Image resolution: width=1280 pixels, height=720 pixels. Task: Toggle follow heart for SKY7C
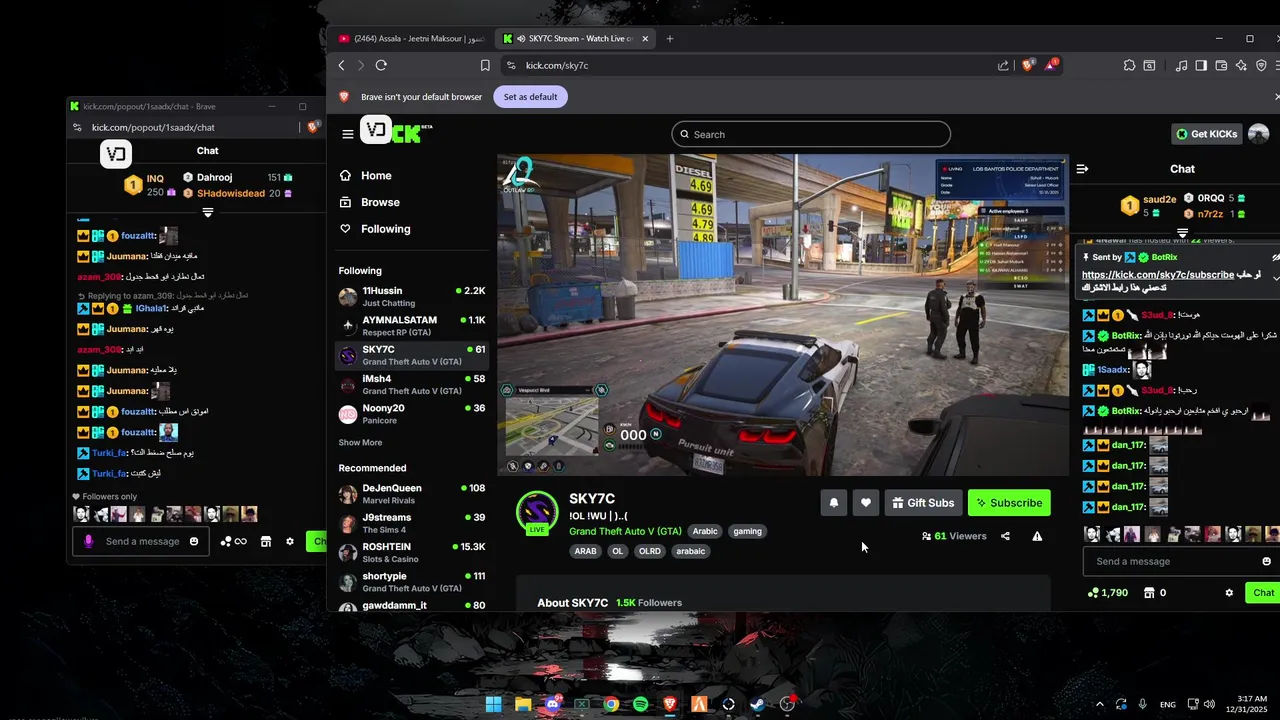[866, 503]
